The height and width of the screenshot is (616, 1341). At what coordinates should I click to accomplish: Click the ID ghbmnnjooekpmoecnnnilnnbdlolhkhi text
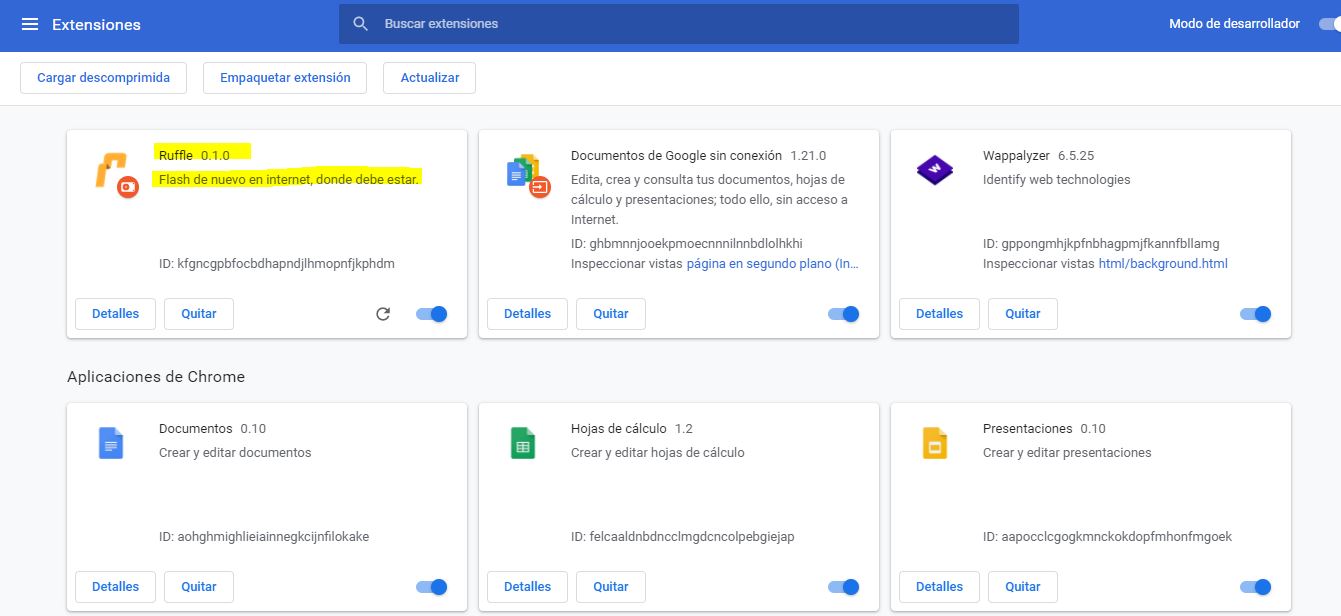coord(687,244)
